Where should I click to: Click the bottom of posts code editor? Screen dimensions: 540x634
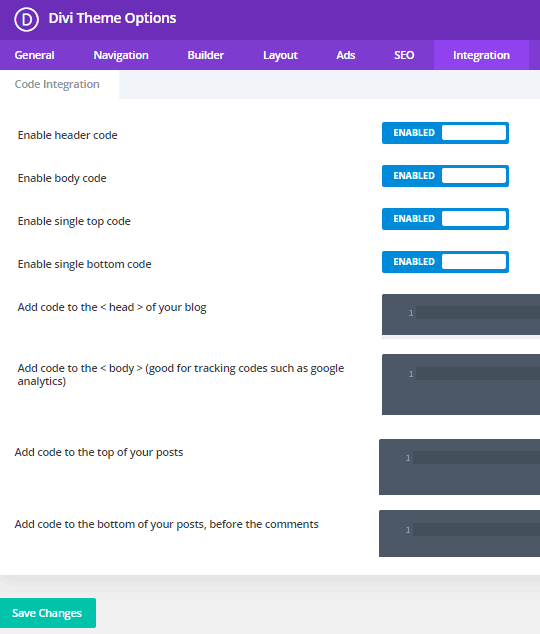click(459, 534)
